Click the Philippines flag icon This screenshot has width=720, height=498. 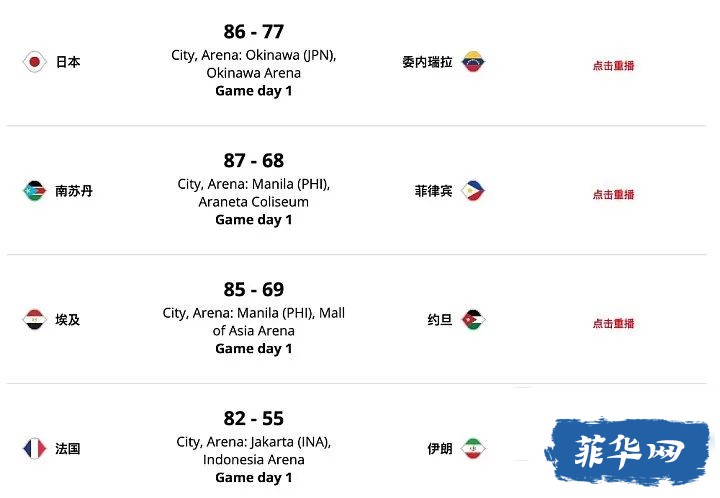pos(473,190)
